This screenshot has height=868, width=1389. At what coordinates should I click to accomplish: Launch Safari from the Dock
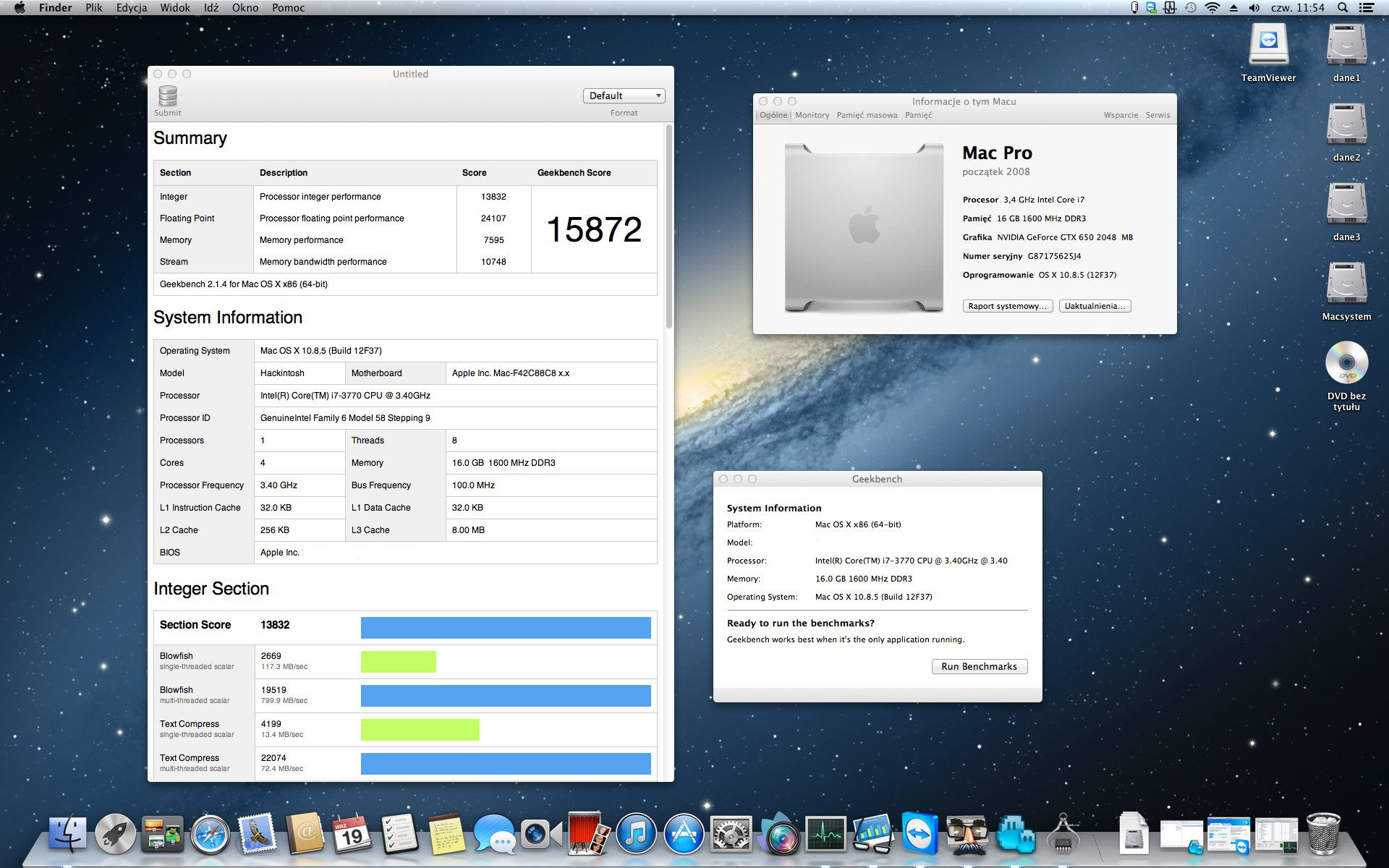[x=211, y=834]
